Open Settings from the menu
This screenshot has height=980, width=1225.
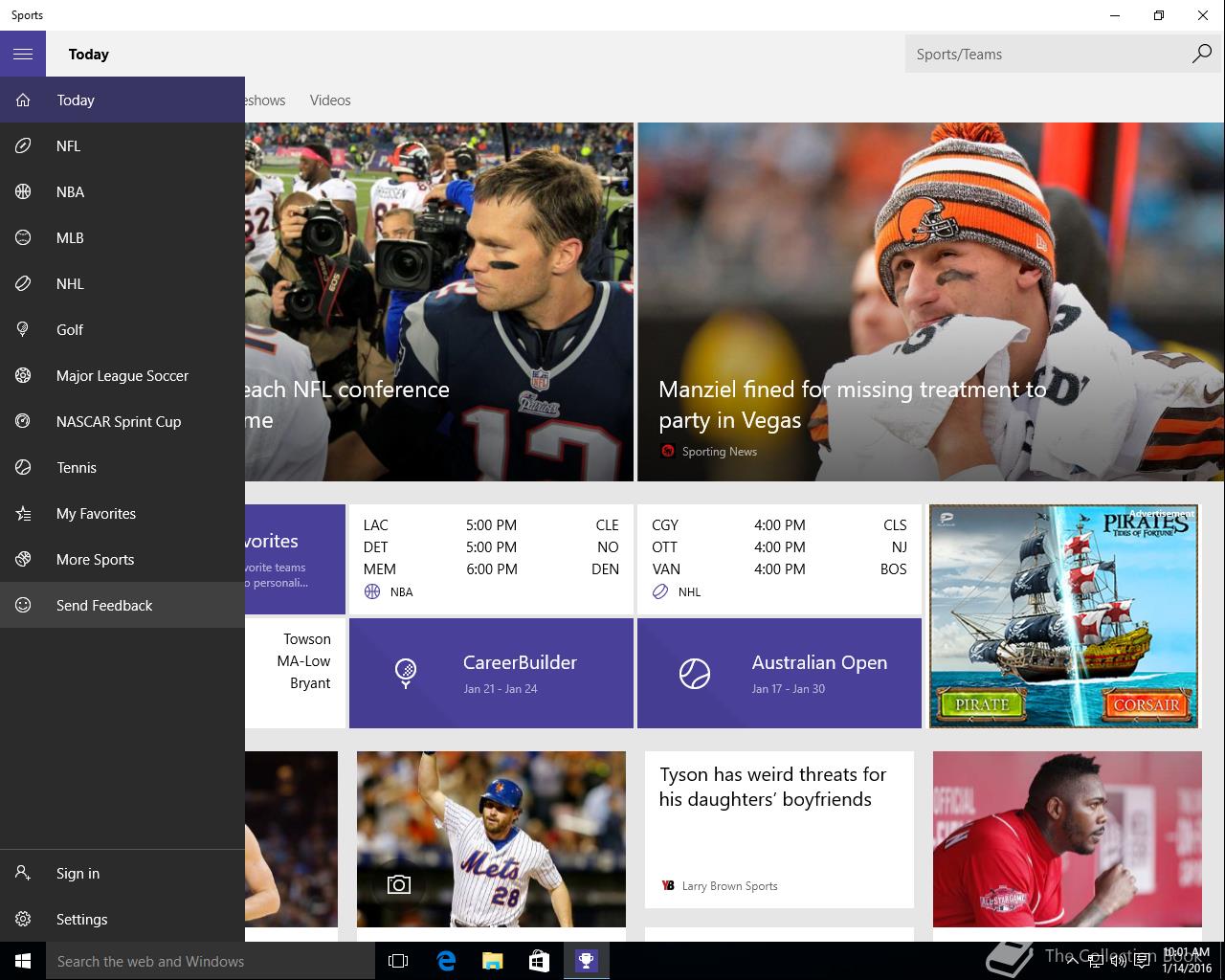pyautogui.click(x=122, y=919)
